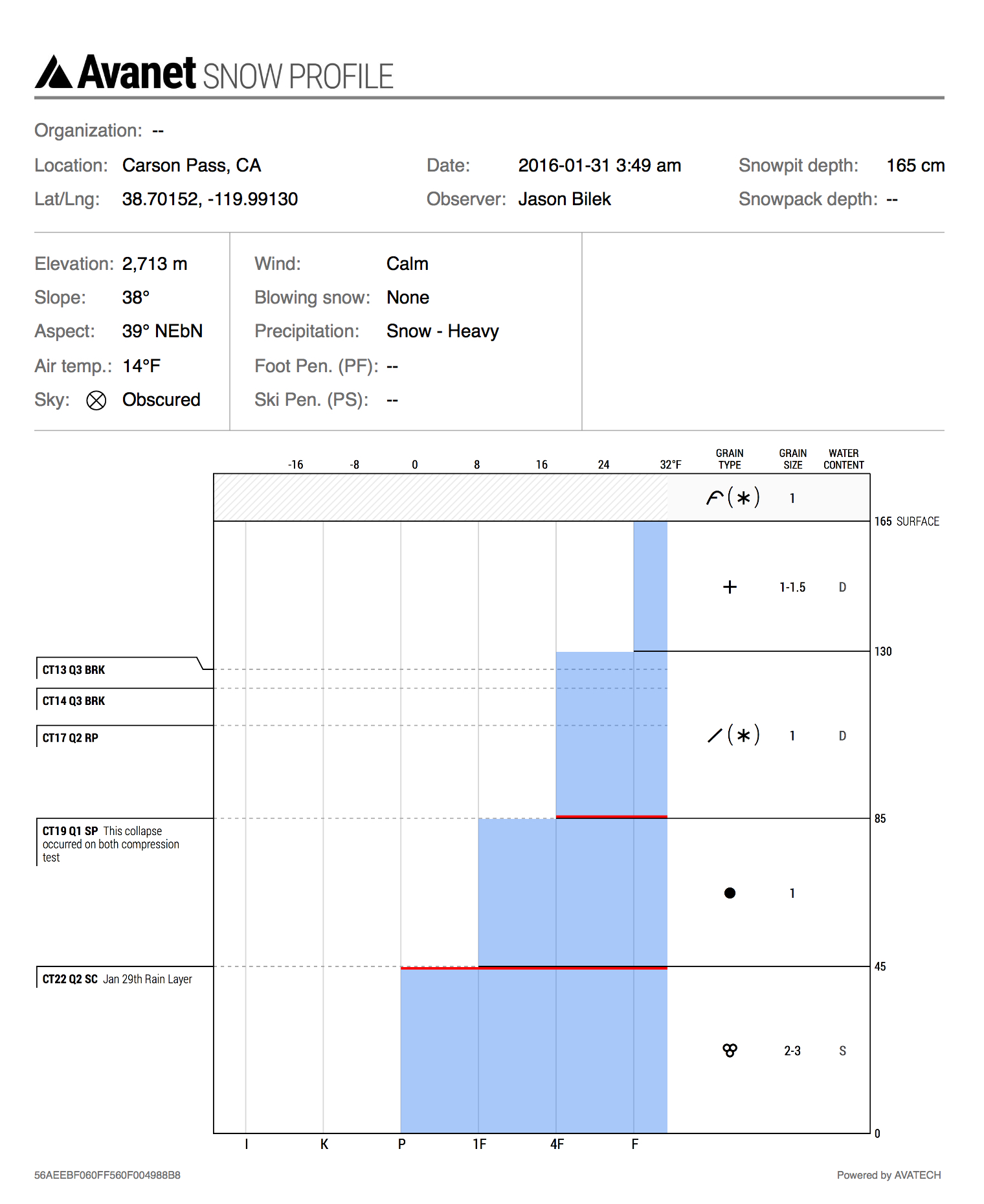Select the plus-sign new snow grain symbol
This screenshot has height=1204, width=984.
click(x=730, y=587)
